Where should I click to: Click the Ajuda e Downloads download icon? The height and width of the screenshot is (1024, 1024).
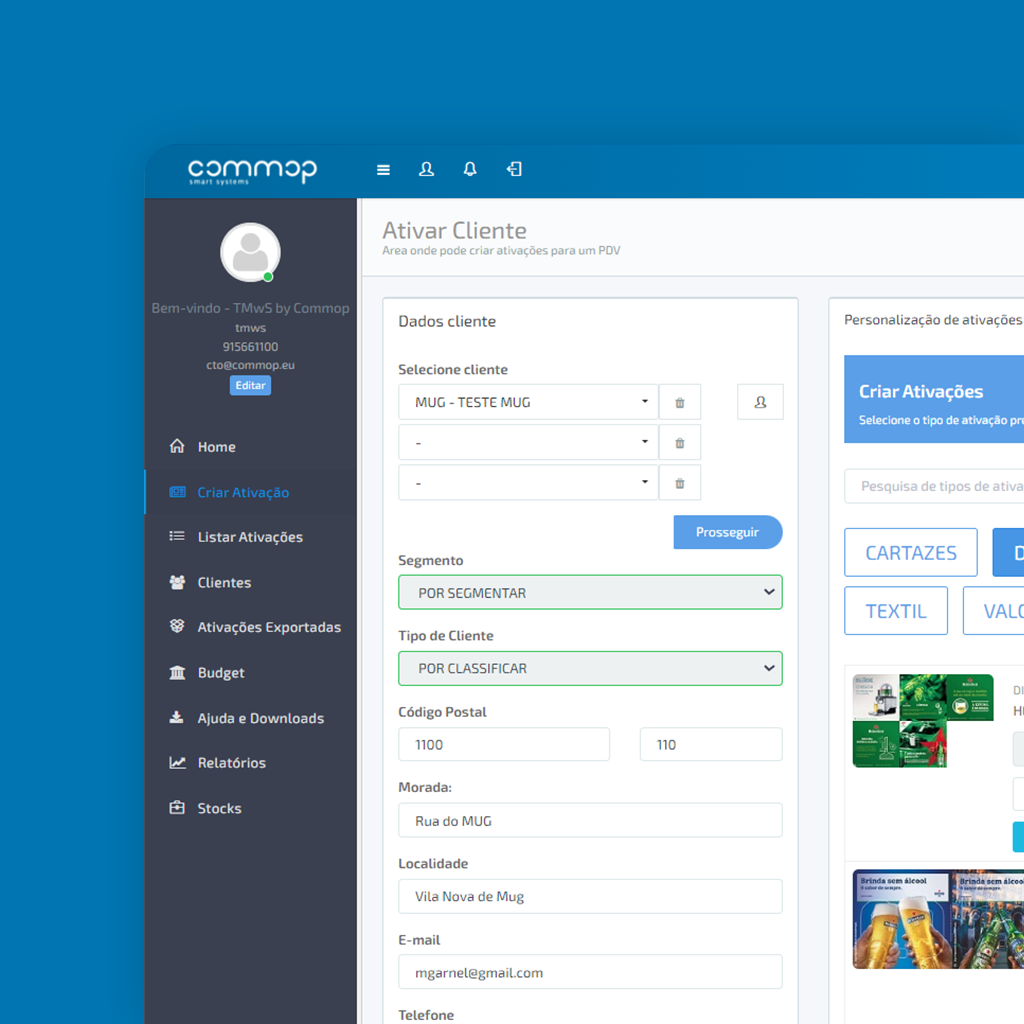[x=176, y=717]
